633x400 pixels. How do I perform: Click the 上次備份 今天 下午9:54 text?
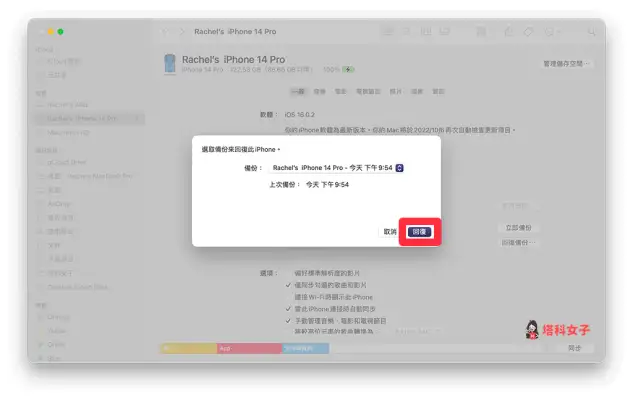309,185
